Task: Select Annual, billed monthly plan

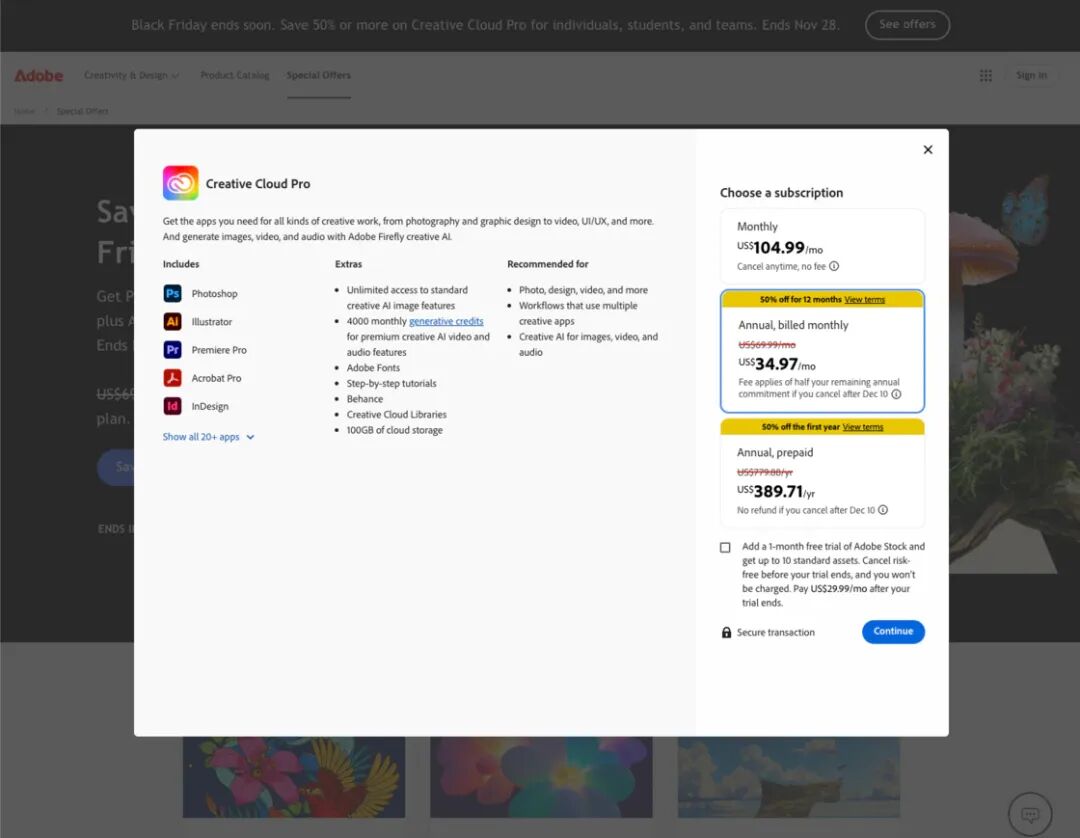Action: click(822, 351)
